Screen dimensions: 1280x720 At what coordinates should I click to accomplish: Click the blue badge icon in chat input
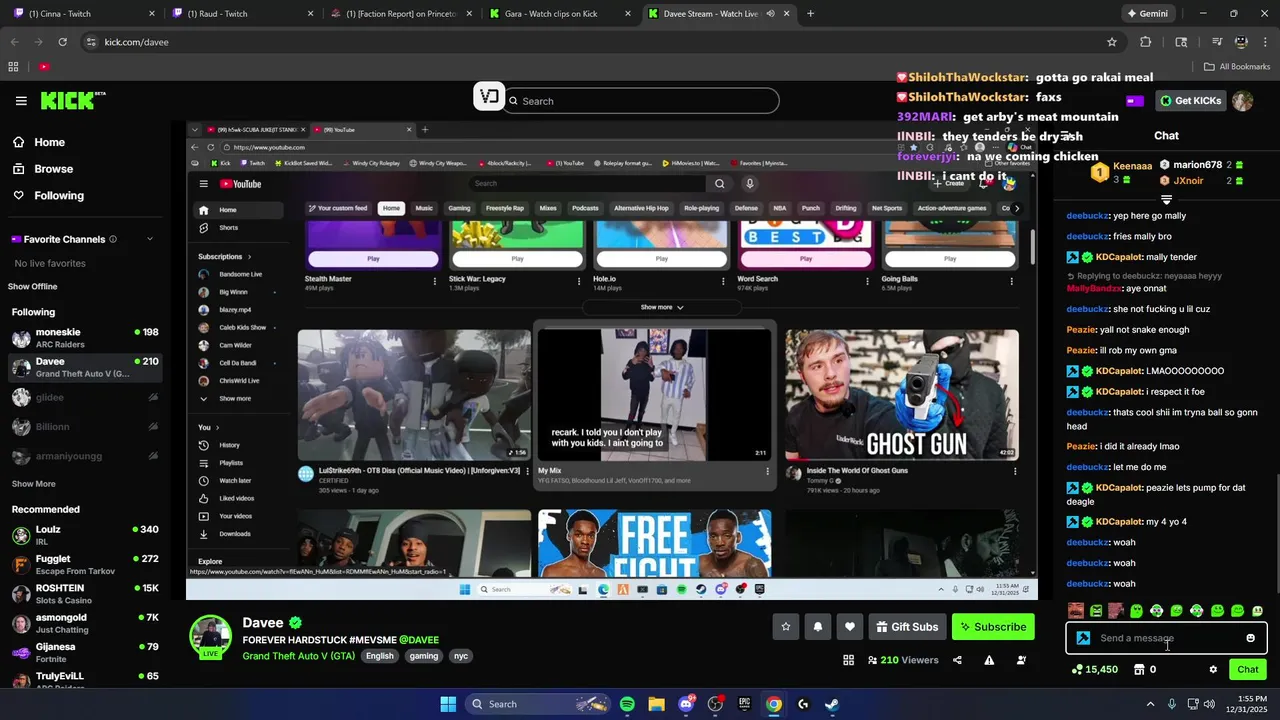click(1083, 638)
